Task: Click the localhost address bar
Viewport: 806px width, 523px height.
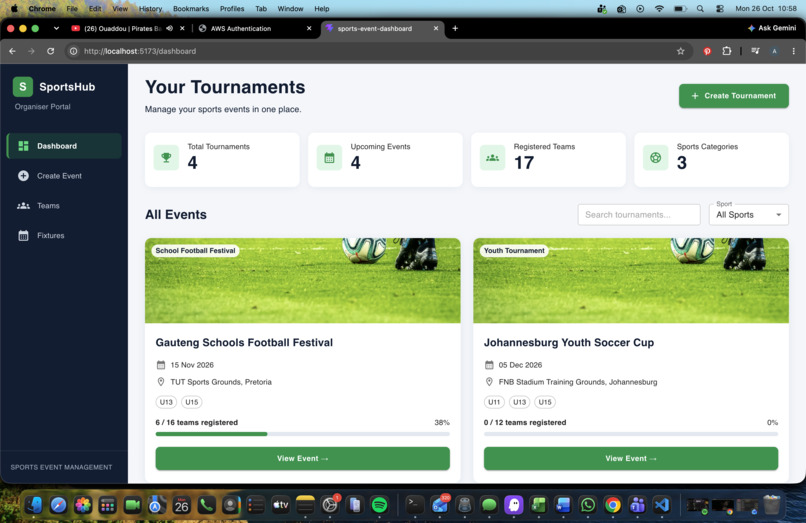Action: point(370,51)
